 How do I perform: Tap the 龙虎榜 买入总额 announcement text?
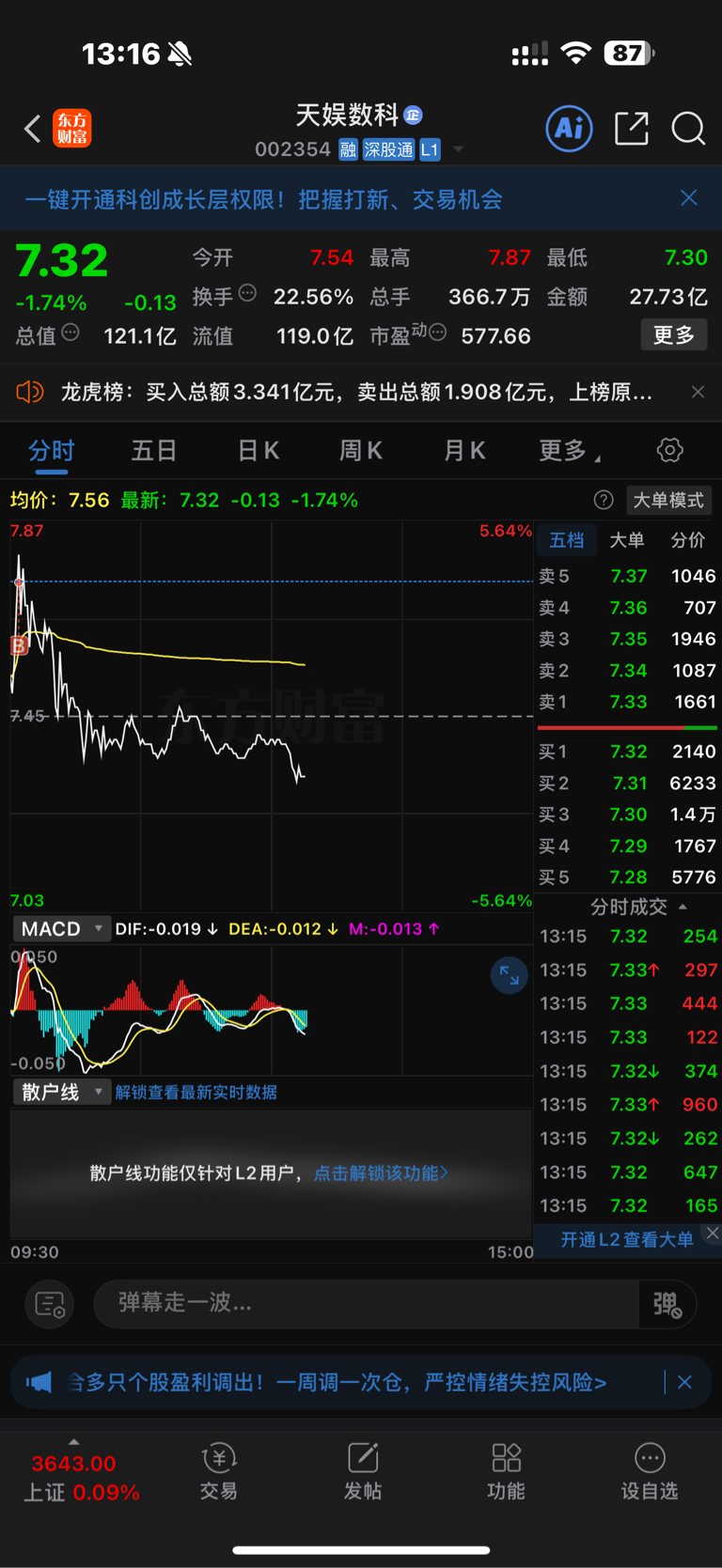point(356,392)
